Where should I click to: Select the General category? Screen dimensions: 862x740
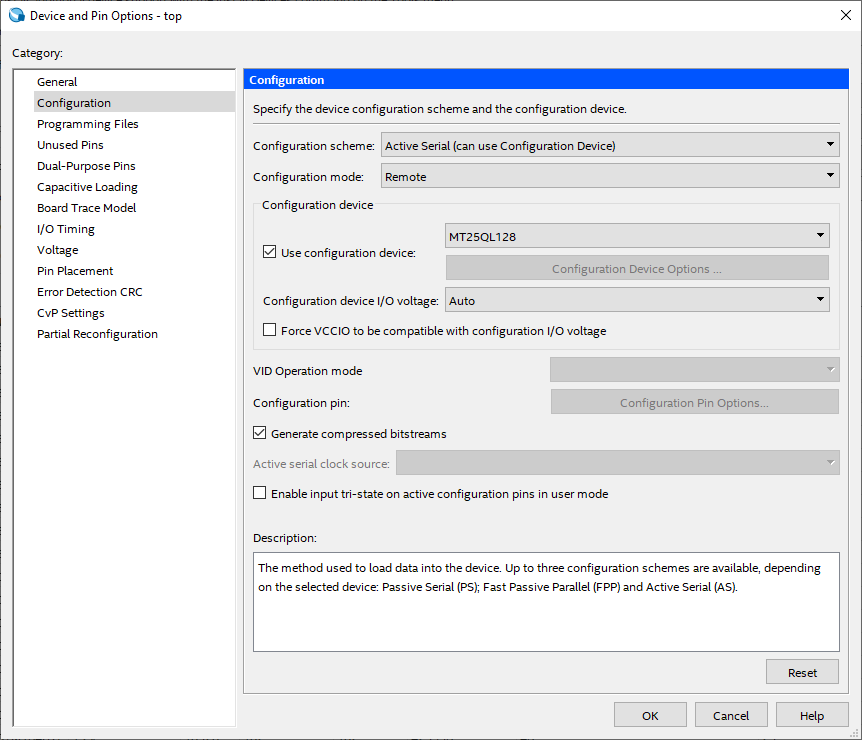[57, 81]
